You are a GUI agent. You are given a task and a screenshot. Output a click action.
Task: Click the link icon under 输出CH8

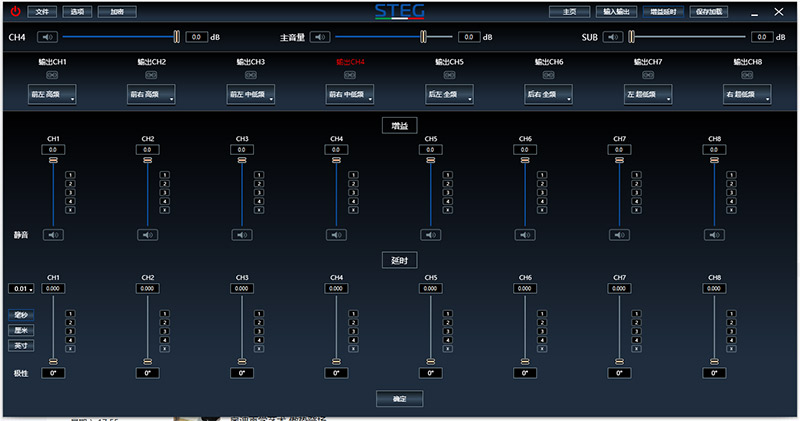[747, 75]
